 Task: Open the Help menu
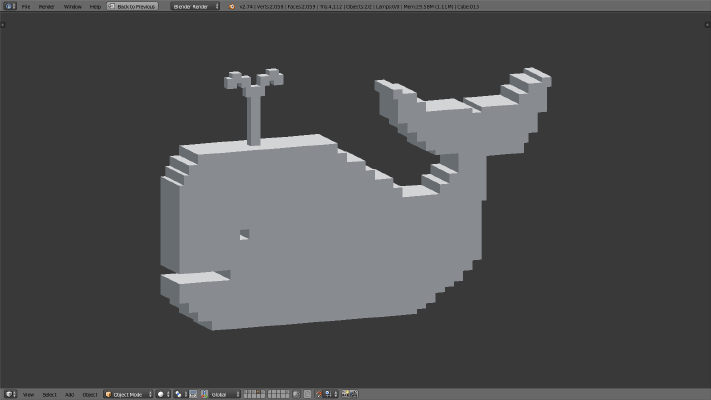[95, 7]
